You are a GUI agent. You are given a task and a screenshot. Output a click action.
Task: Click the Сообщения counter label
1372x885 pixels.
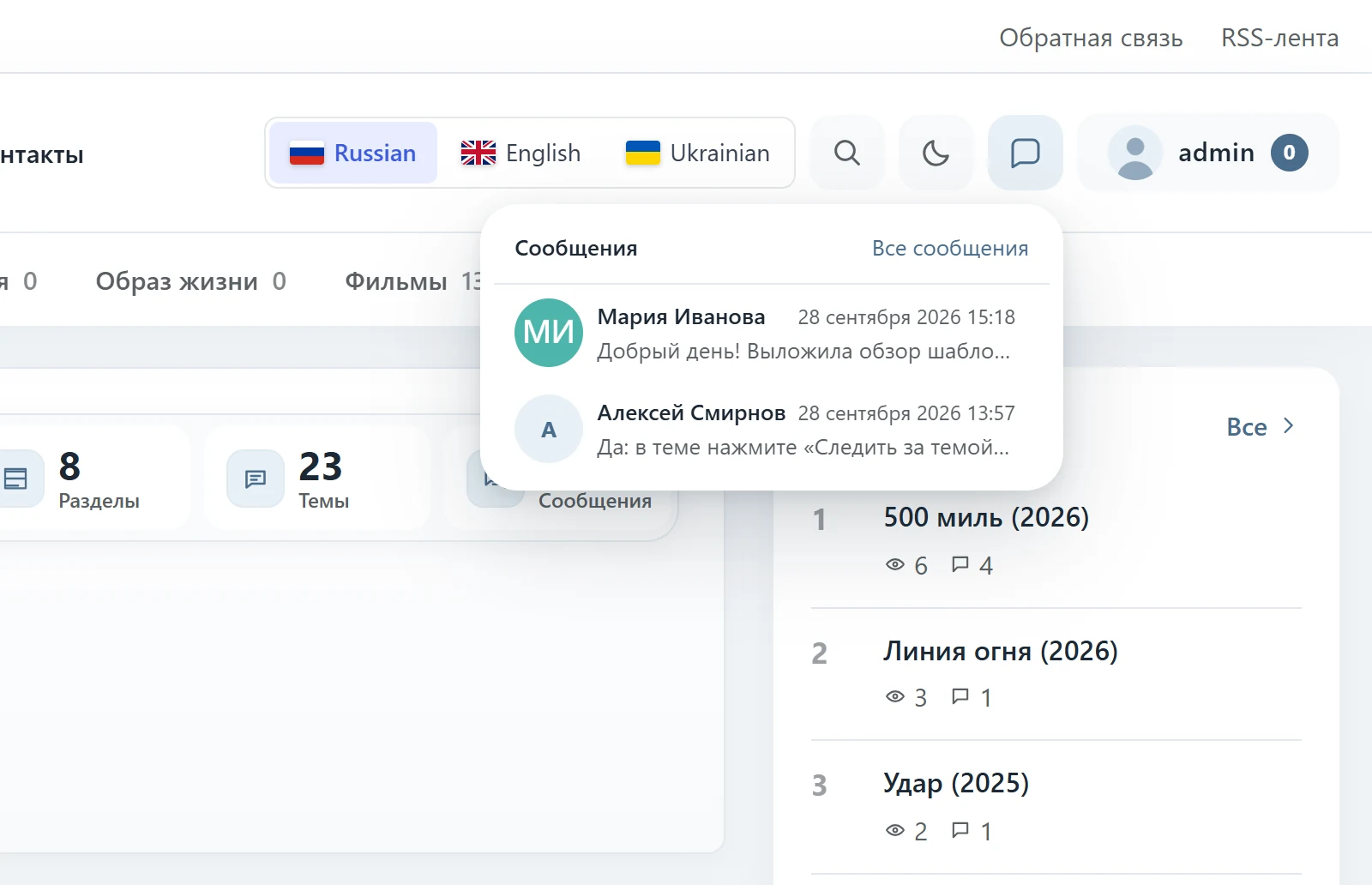595,501
